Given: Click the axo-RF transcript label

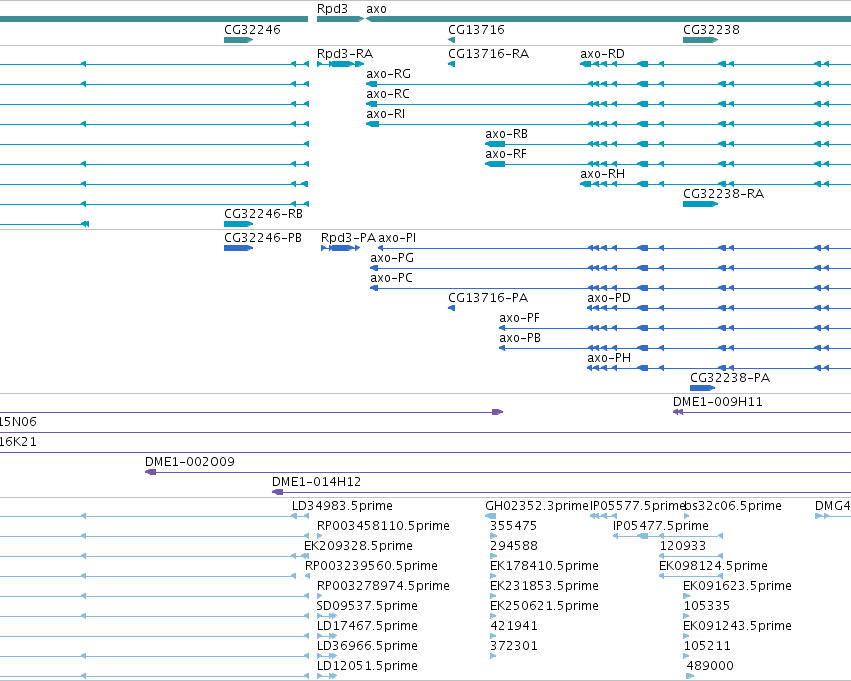Looking at the screenshot, I should tap(506, 154).
